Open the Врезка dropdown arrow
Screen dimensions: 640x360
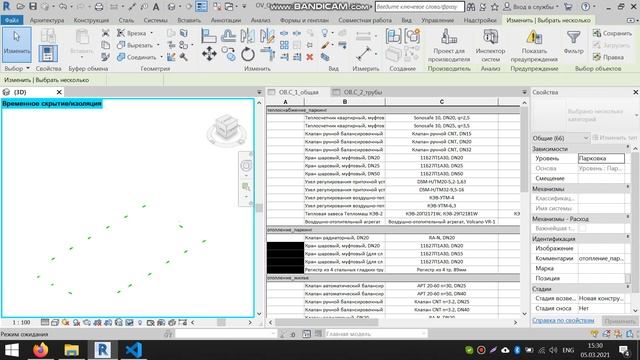coord(152,33)
